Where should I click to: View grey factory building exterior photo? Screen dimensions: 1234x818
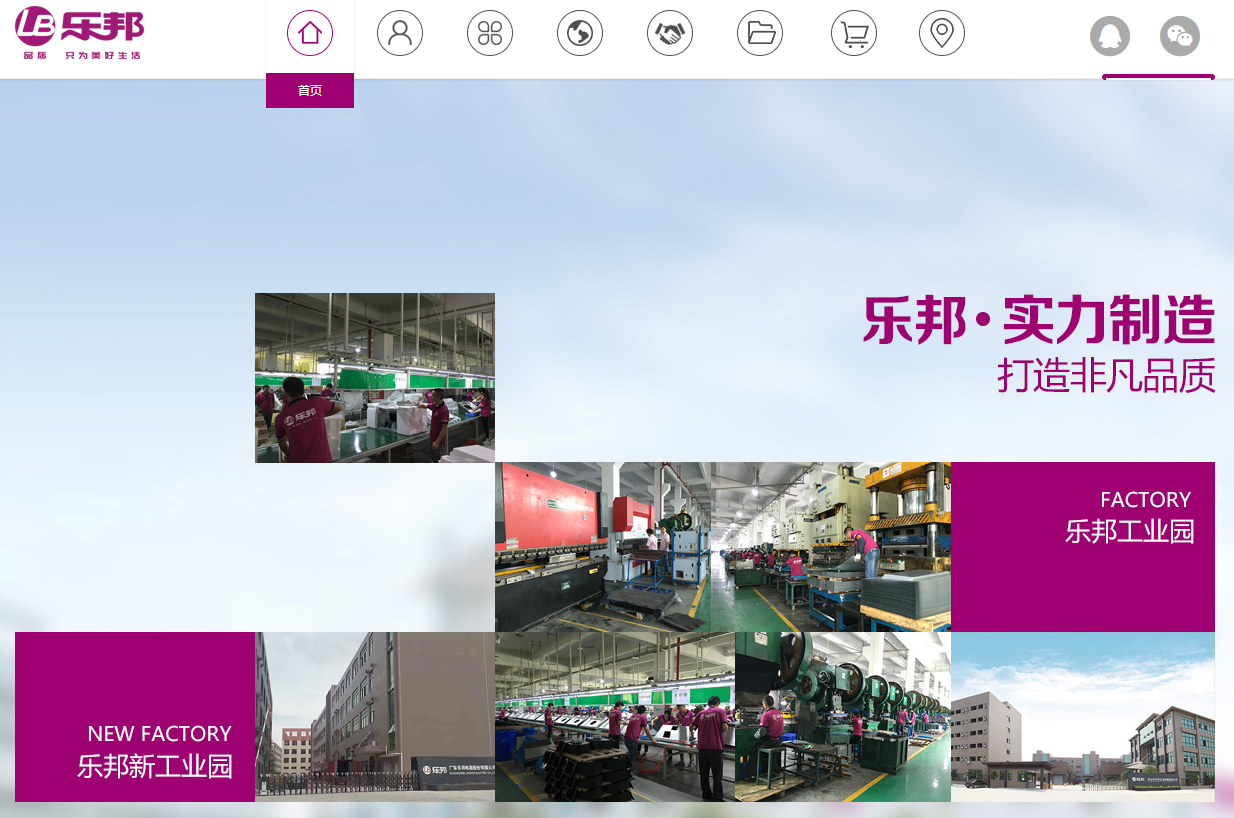375,717
